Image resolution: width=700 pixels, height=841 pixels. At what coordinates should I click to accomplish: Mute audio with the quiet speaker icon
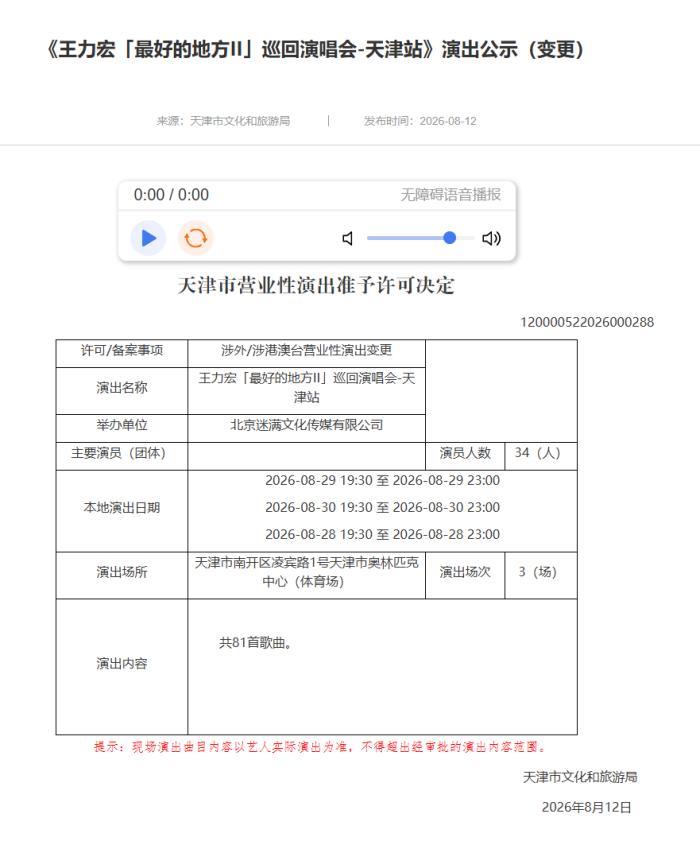[x=348, y=238]
